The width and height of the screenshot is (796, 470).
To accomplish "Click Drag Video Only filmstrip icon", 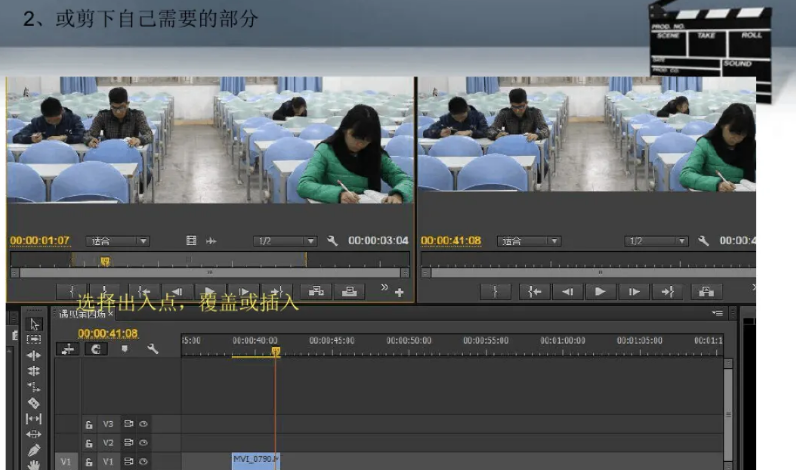I will [x=191, y=241].
